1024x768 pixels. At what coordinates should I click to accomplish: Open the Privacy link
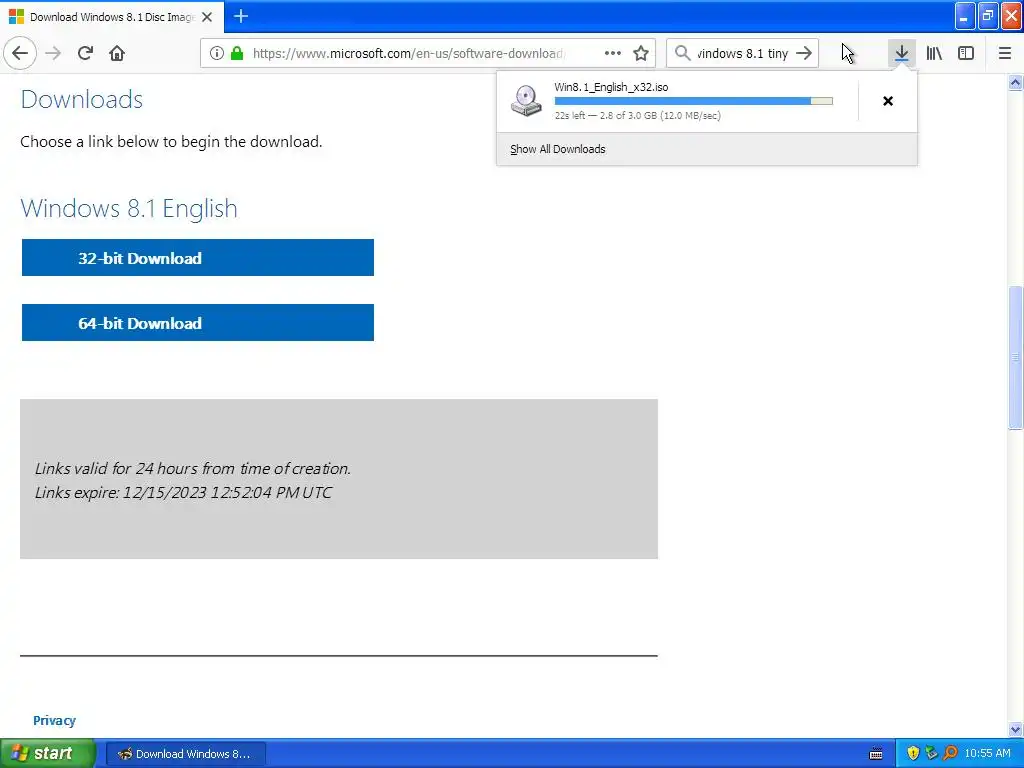click(x=54, y=720)
